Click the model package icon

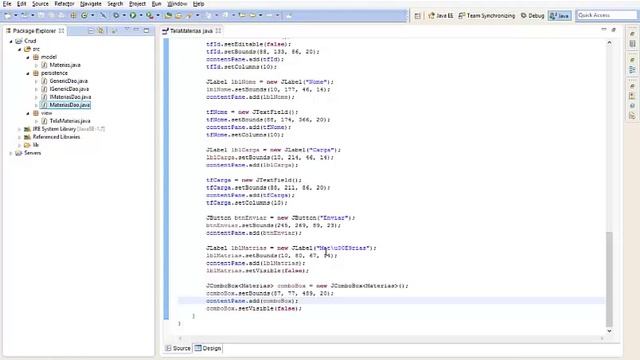coord(36,57)
